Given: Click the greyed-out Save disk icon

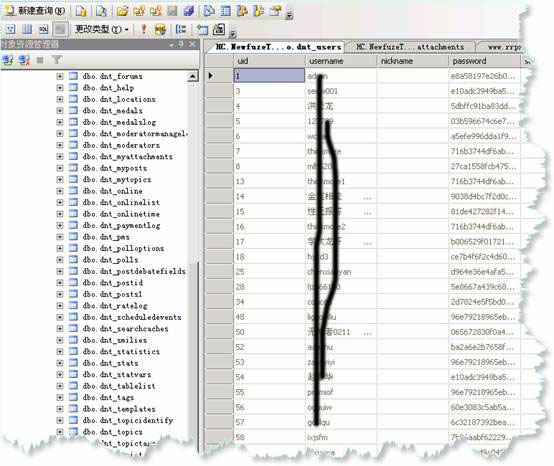Looking at the screenshot, I should tap(172, 11).
